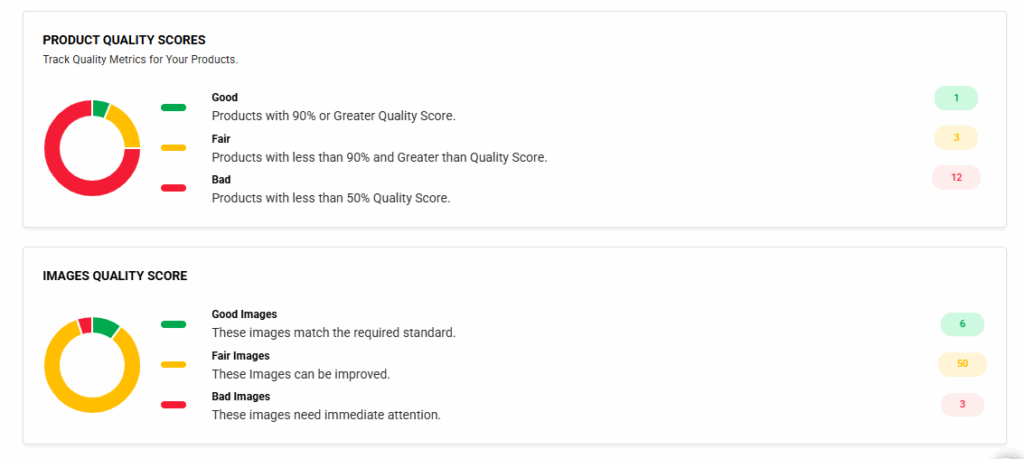The image size is (1024, 459).
Task: Click the green segment of the images donut
Action: (106, 324)
